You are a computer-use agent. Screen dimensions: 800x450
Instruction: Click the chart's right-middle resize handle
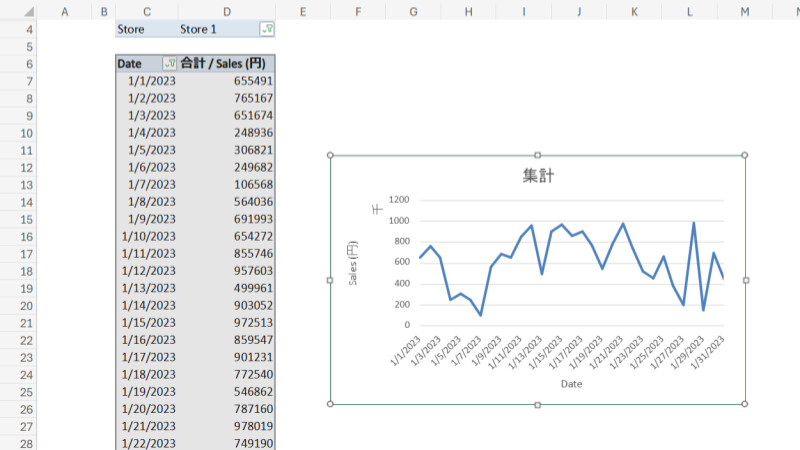(x=745, y=280)
